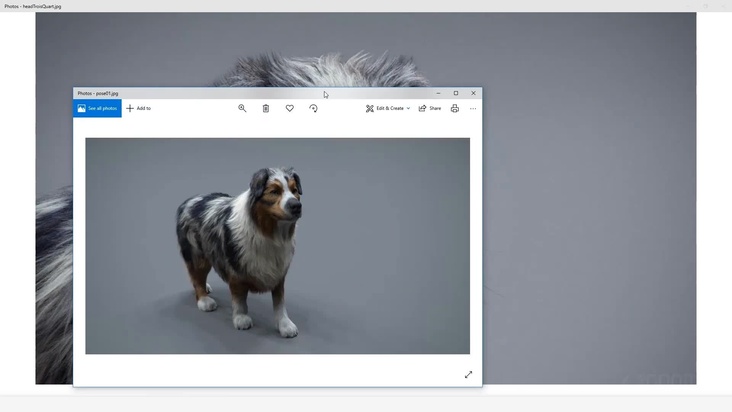Viewport: 732px width, 412px height.
Task: Go to See all photos
Action: [97, 108]
